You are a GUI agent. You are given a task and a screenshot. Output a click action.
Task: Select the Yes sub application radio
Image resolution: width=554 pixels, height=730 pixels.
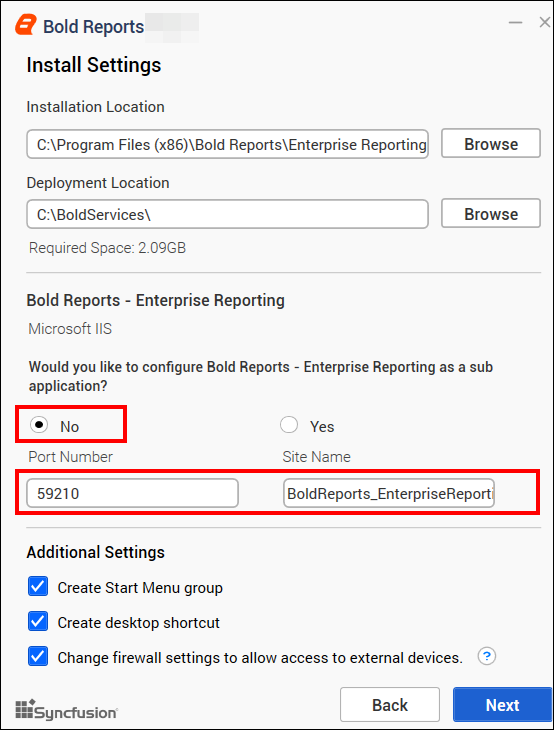[289, 425]
